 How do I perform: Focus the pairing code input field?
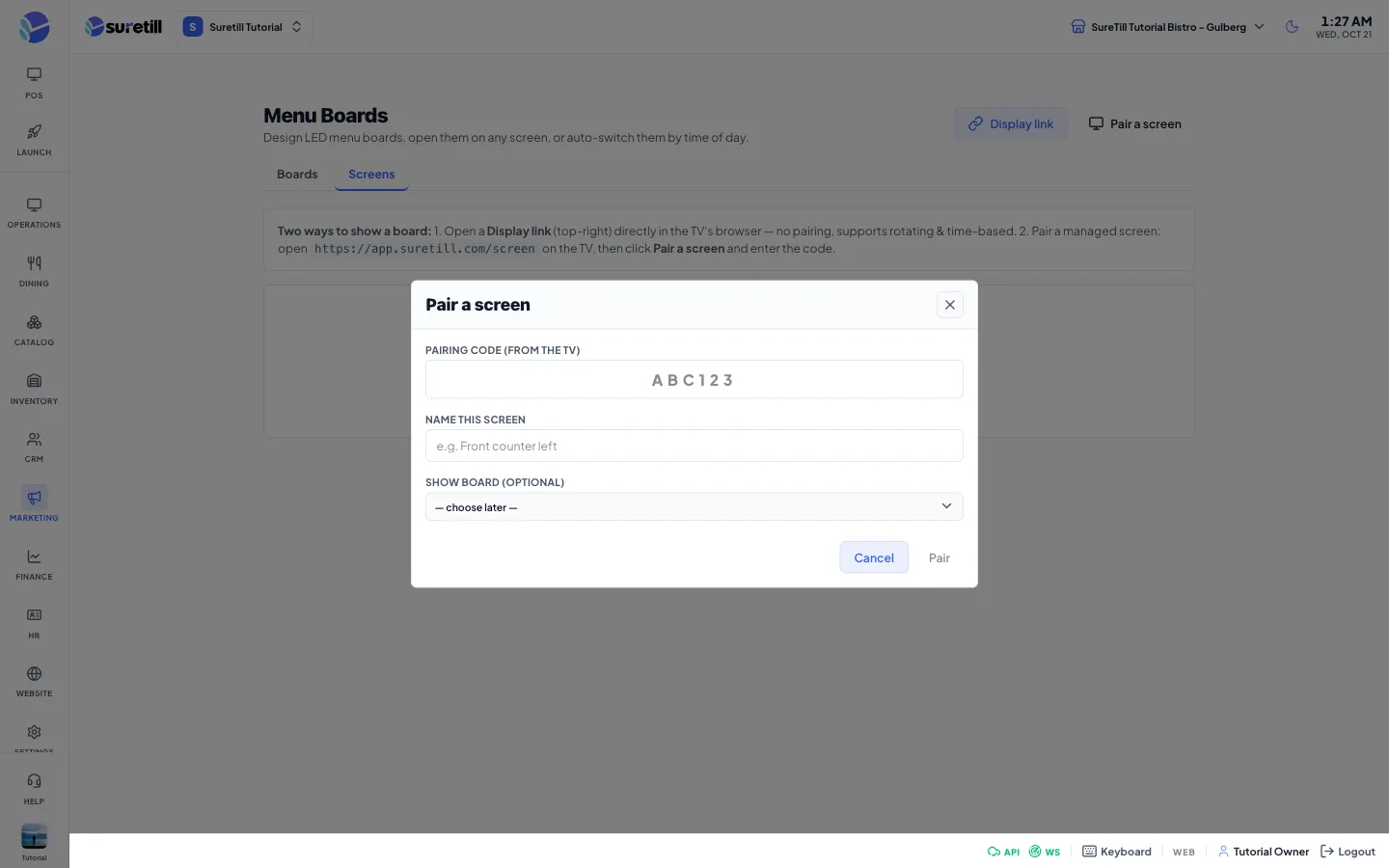click(694, 379)
